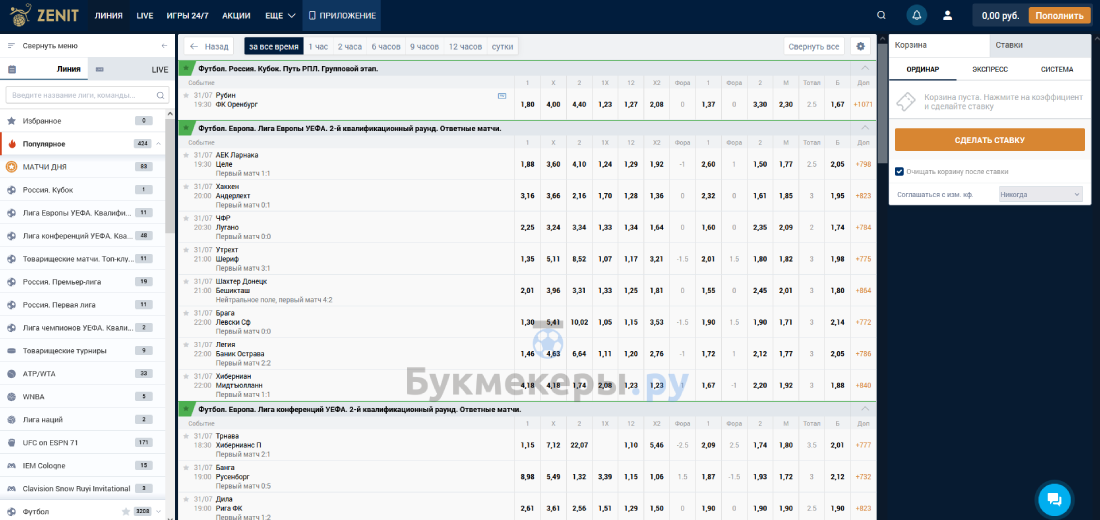The width and height of the screenshot is (1100, 520).
Task: Select the СИСТЕМА bet type tab
Action: 1057,69
